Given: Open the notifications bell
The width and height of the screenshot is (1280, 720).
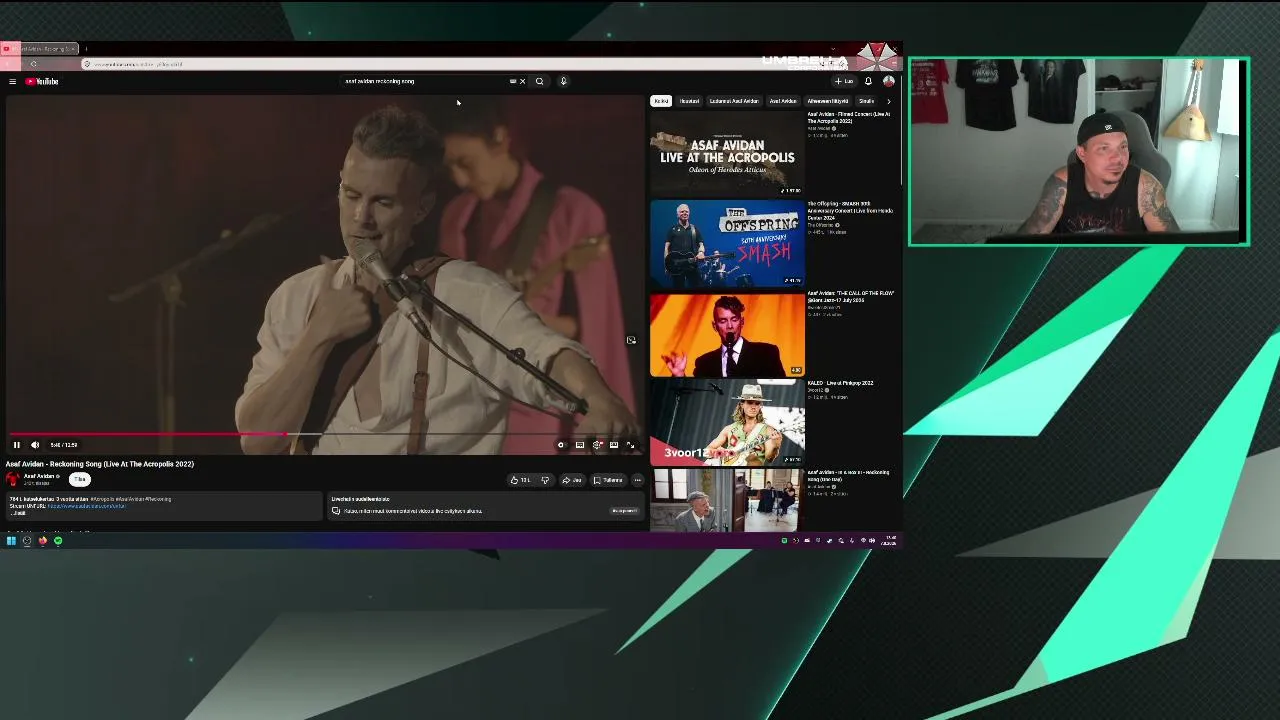Looking at the screenshot, I should coord(868,81).
